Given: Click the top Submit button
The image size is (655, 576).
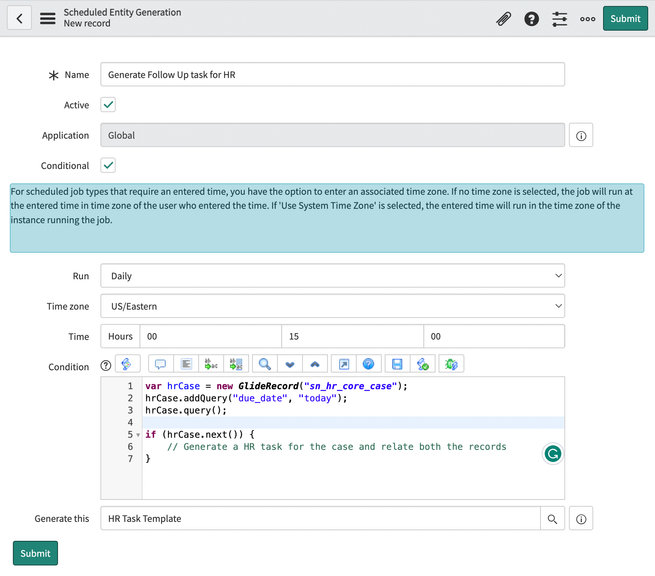Looking at the screenshot, I should pyautogui.click(x=625, y=18).
